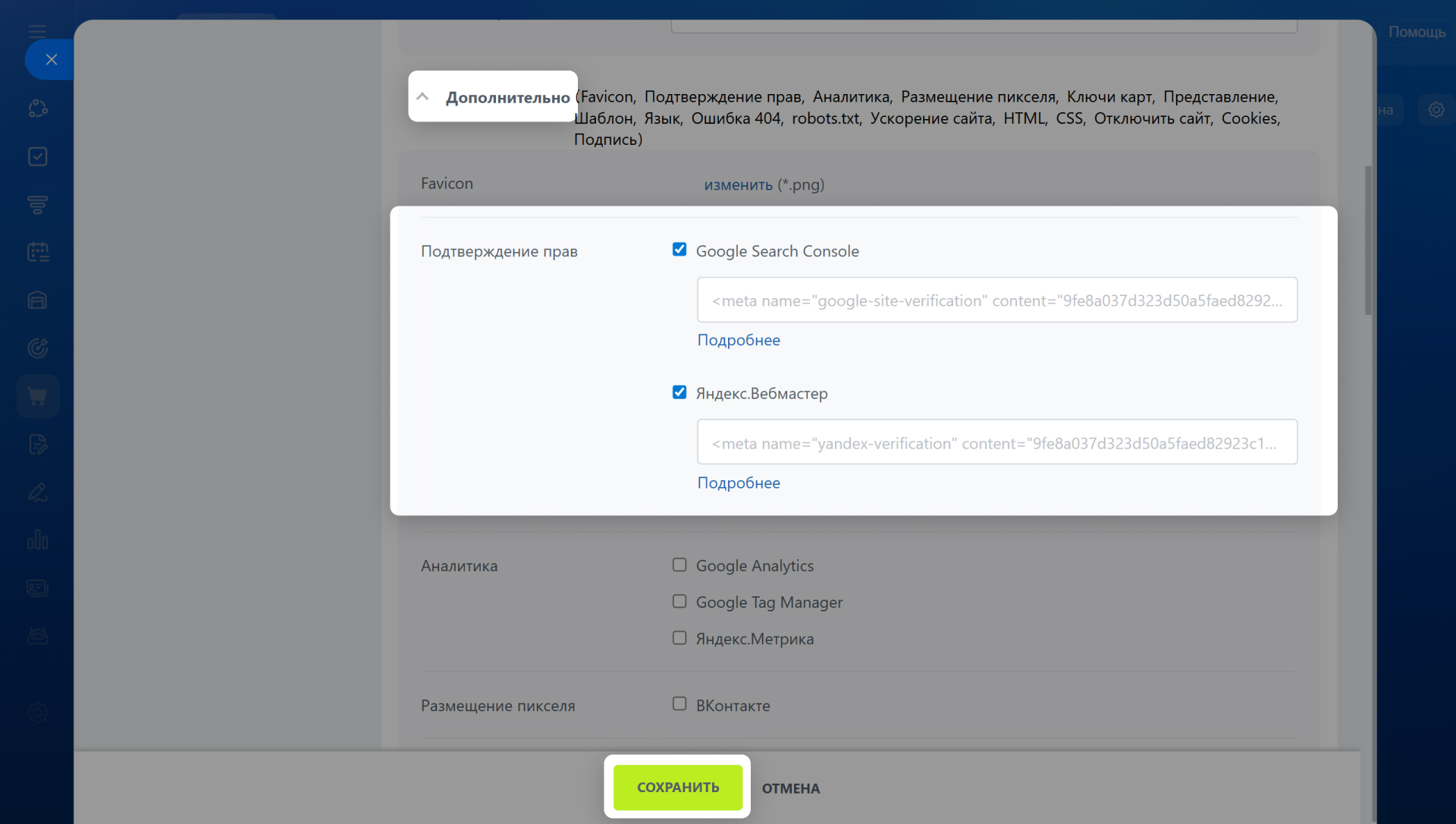Open the contact card sidebar icon
This screenshot has width=1456, height=824.
point(38,588)
